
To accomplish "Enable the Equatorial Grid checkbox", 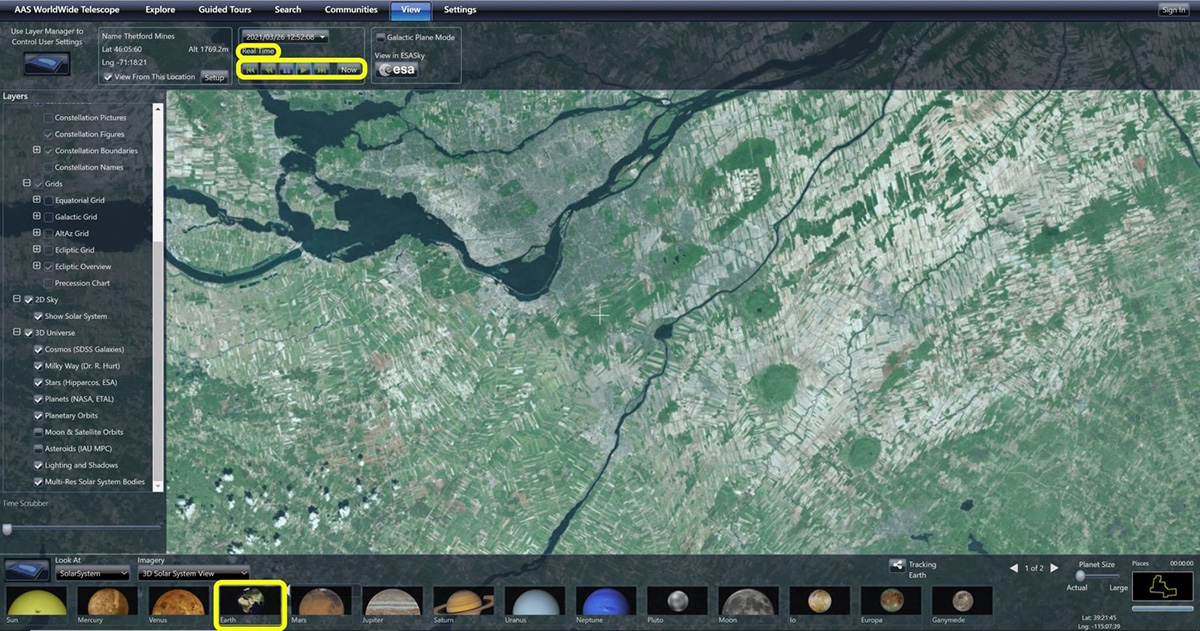I will tap(49, 200).
